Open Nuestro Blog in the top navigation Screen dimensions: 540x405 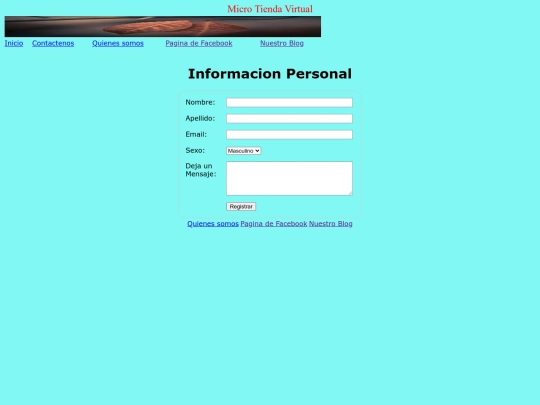[282, 43]
